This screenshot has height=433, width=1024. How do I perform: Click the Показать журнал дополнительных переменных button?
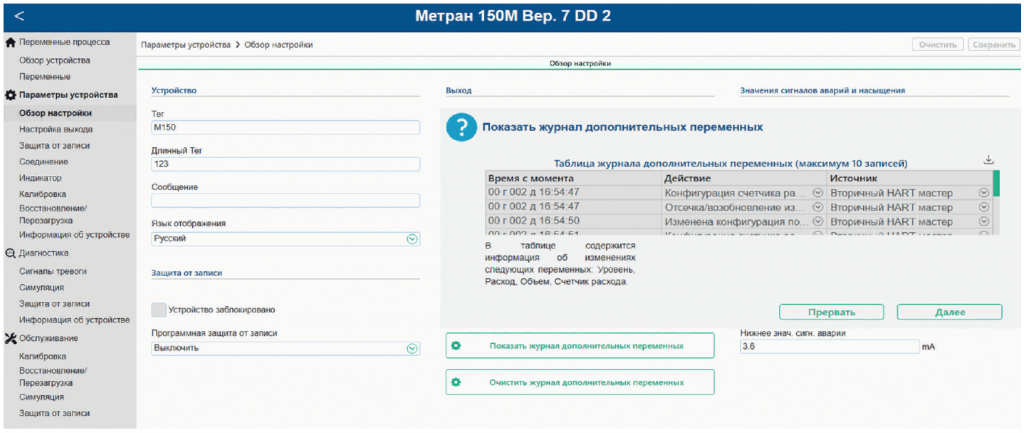(580, 345)
